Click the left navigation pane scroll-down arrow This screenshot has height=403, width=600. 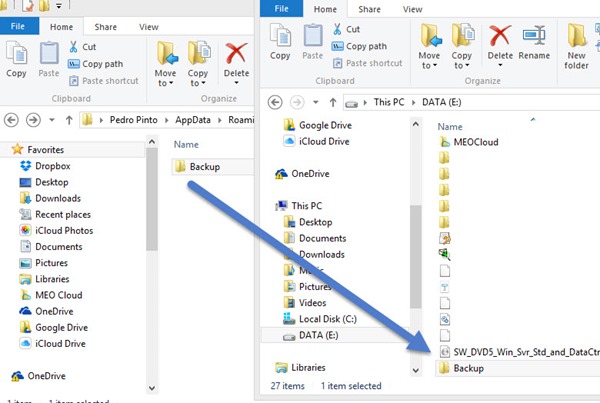152,388
